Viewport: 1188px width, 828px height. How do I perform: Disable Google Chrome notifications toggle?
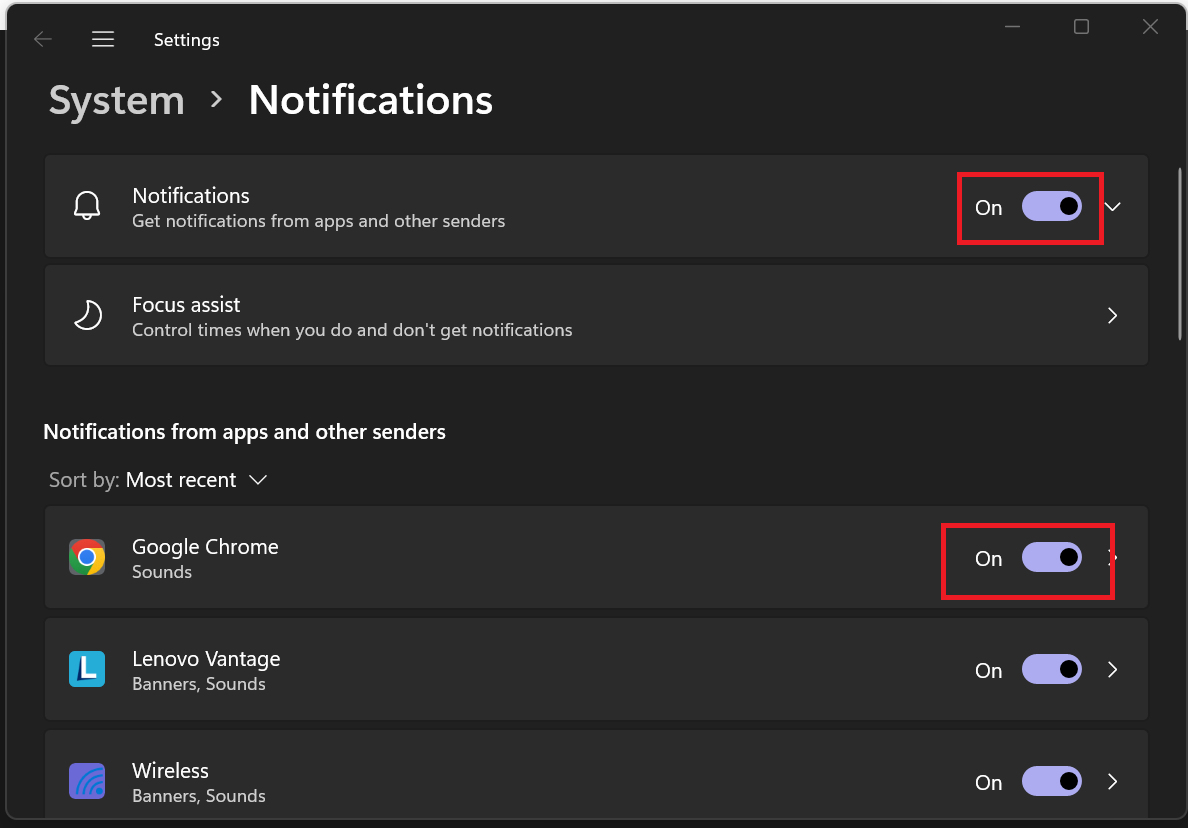tap(1051, 558)
